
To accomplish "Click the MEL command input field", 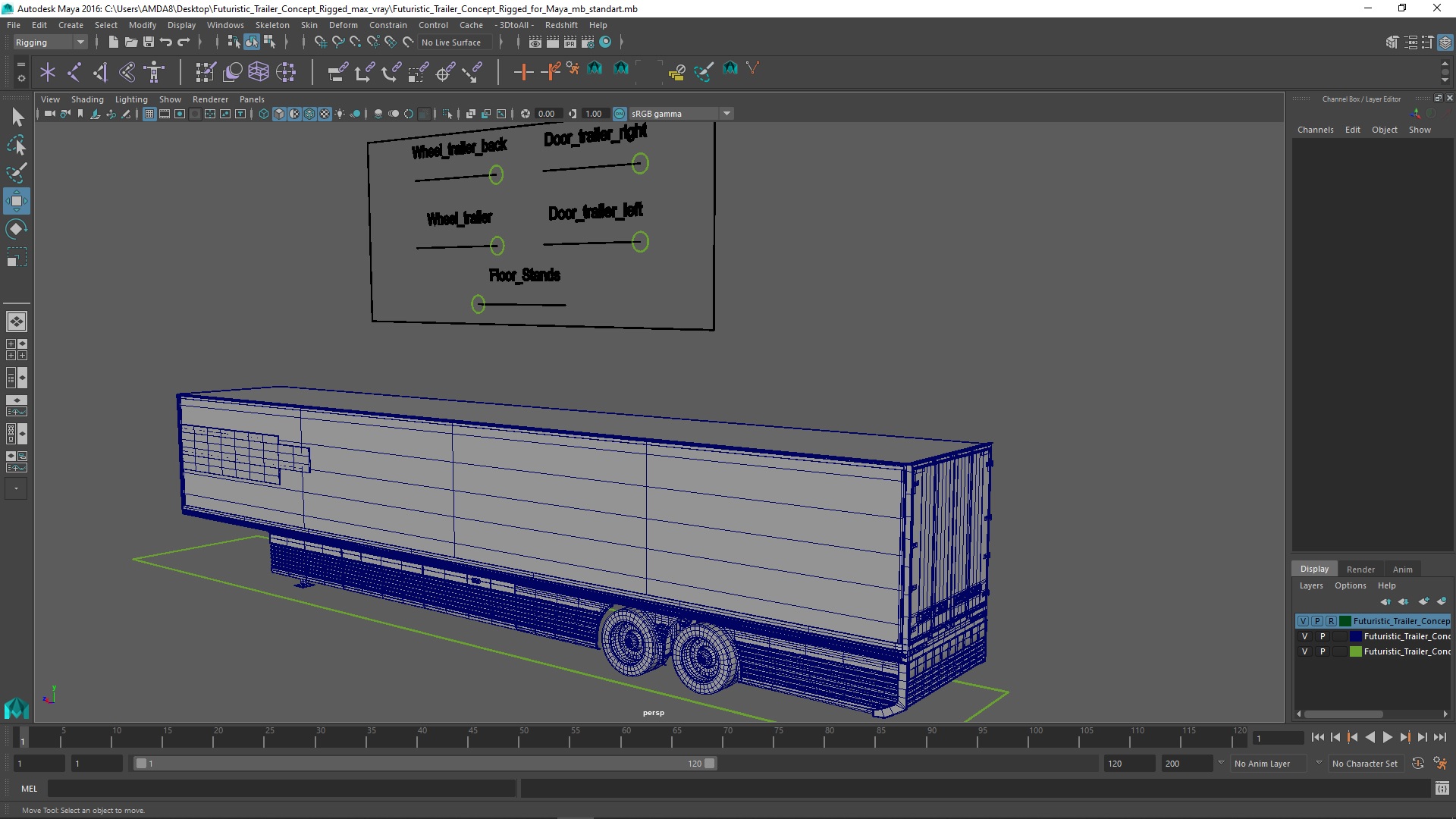I will point(281,789).
